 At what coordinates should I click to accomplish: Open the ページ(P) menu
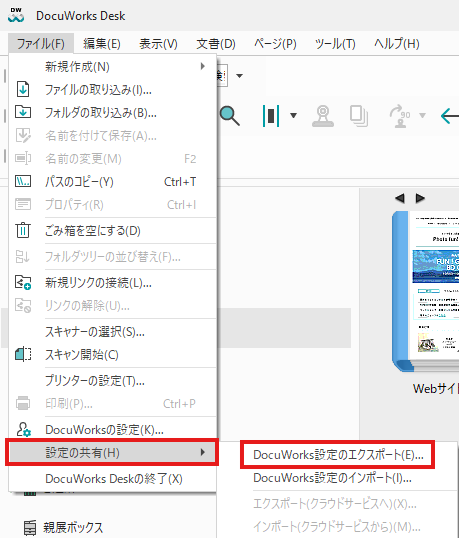275,44
